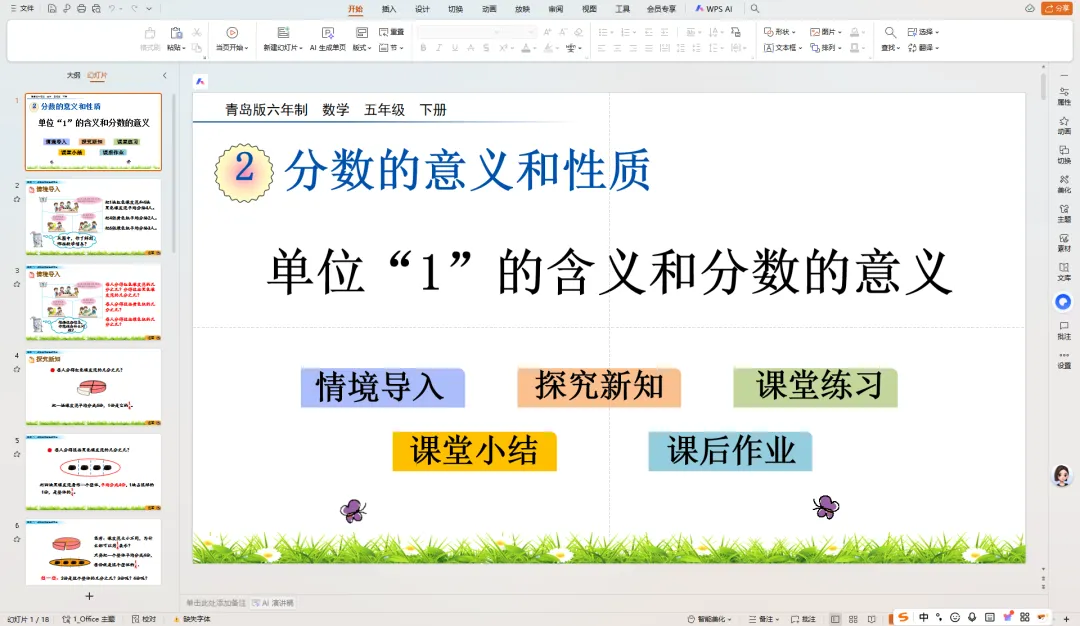1080x626 pixels.
Task: Click the save icon in quick access bar
Action: [x=52, y=8]
